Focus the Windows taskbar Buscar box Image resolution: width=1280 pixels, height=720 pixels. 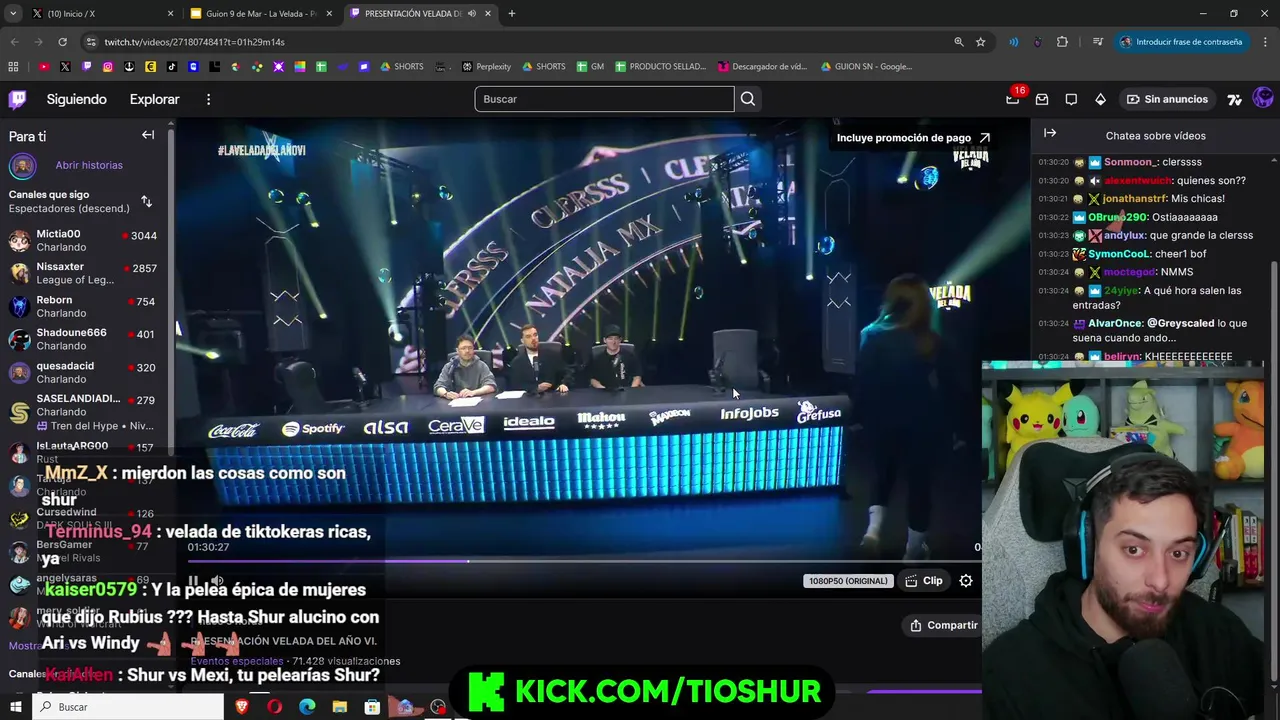[x=129, y=707]
